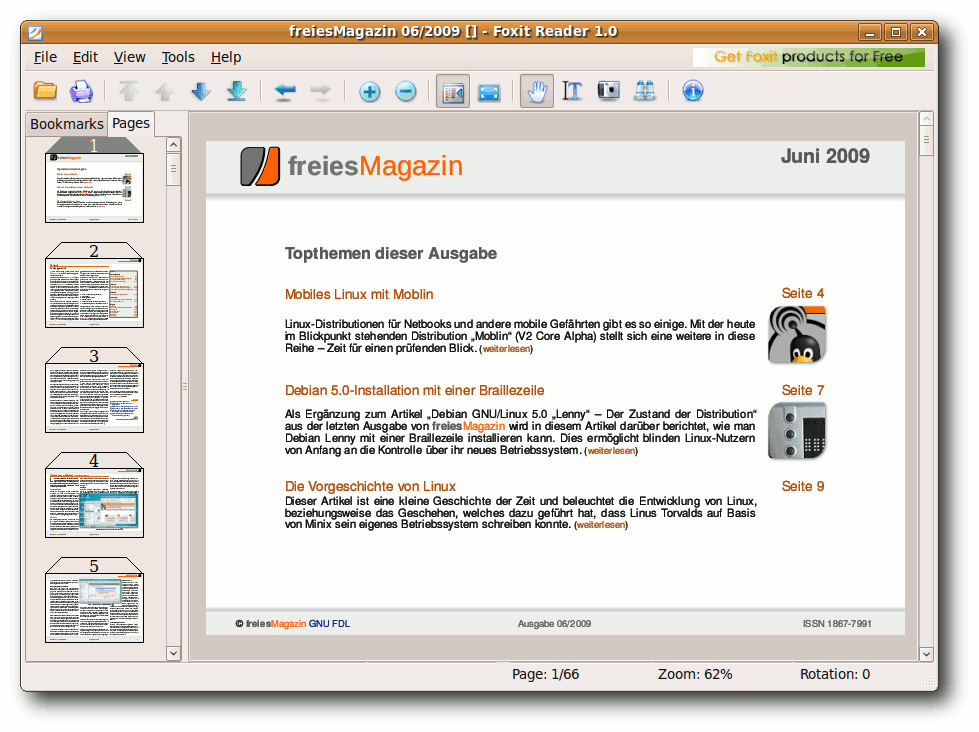Select page 3 thumbnail
This screenshot has height=732, width=979.
[94, 390]
